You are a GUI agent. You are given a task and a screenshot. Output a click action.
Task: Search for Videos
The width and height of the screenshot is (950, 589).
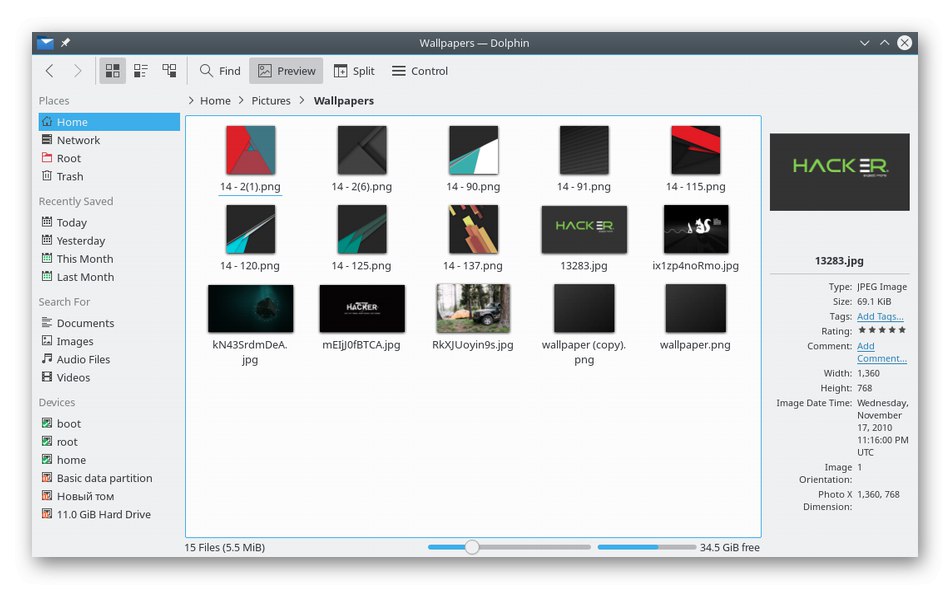coord(109,378)
